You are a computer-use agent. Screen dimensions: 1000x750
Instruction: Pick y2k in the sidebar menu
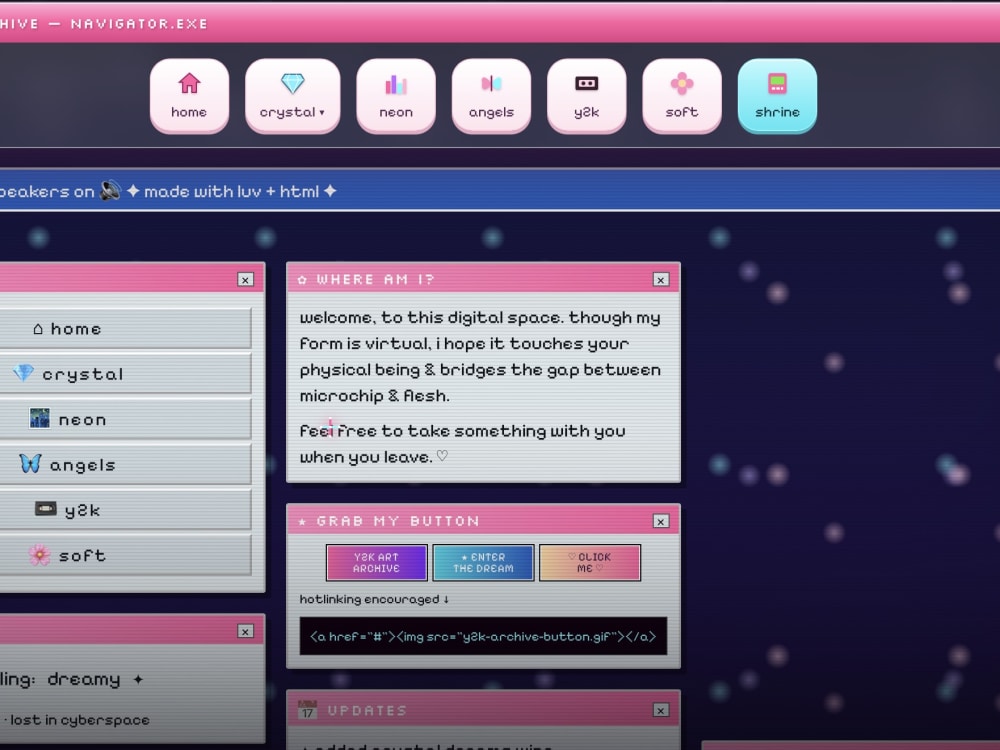pyautogui.click(x=125, y=510)
